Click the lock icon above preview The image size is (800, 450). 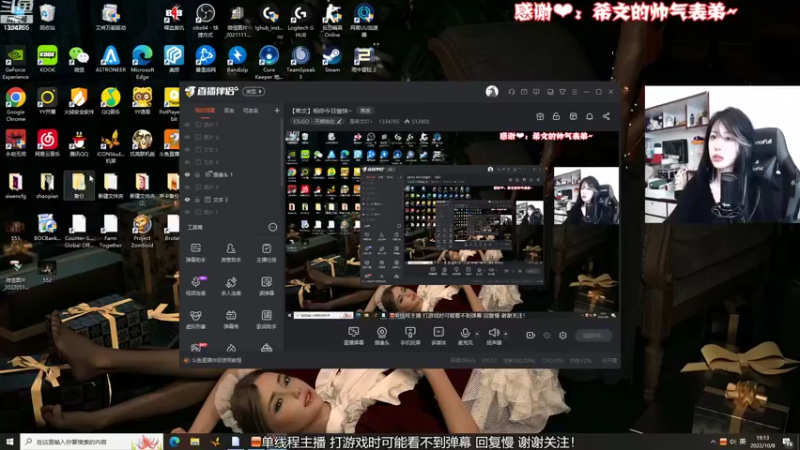click(556, 116)
